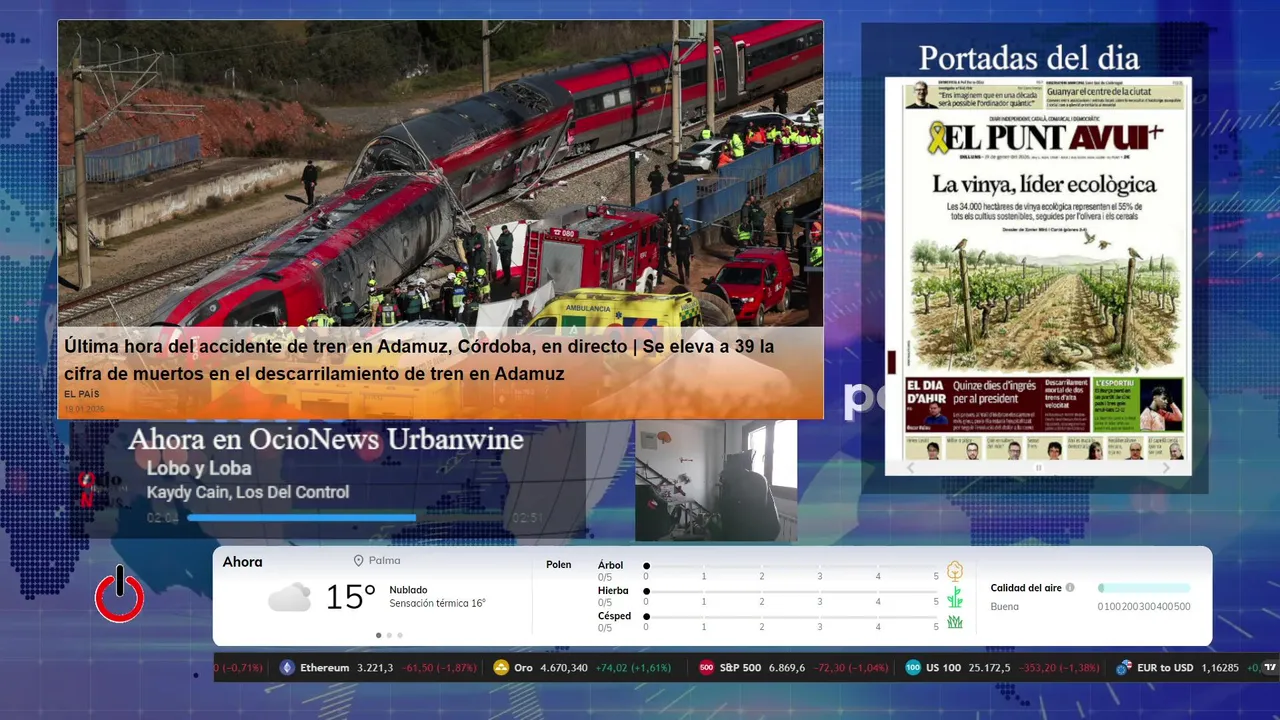Click the Ethereum ticker name
This screenshot has width=1280, height=720.
325,668
